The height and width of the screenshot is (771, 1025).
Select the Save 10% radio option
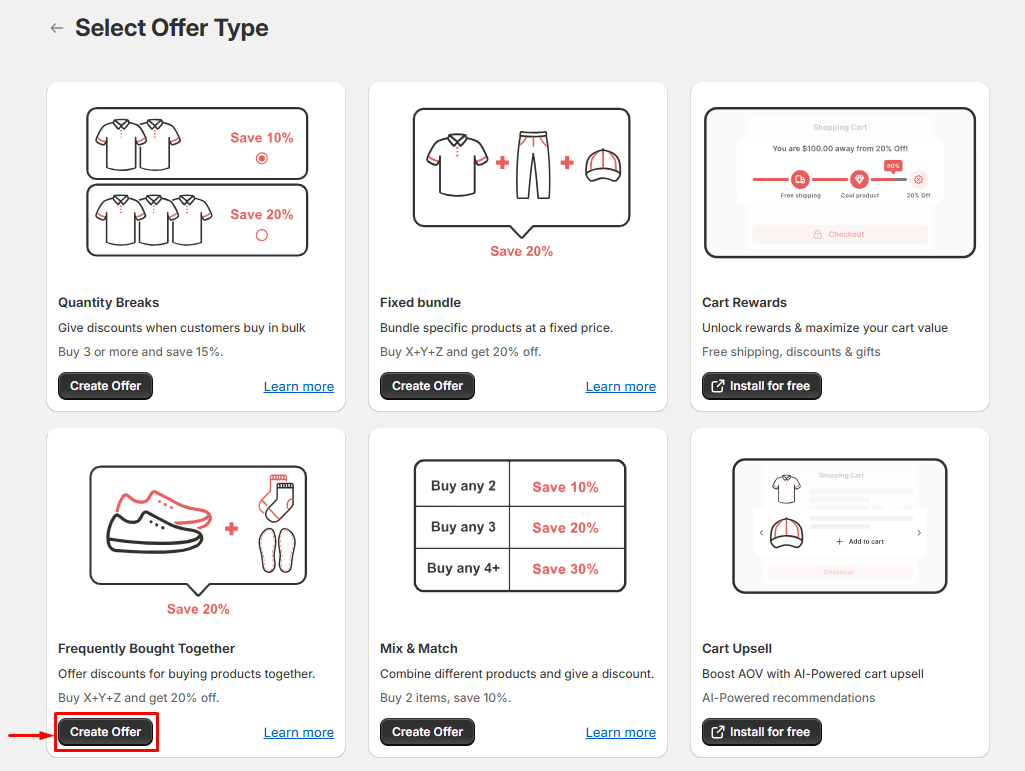[x=262, y=158]
